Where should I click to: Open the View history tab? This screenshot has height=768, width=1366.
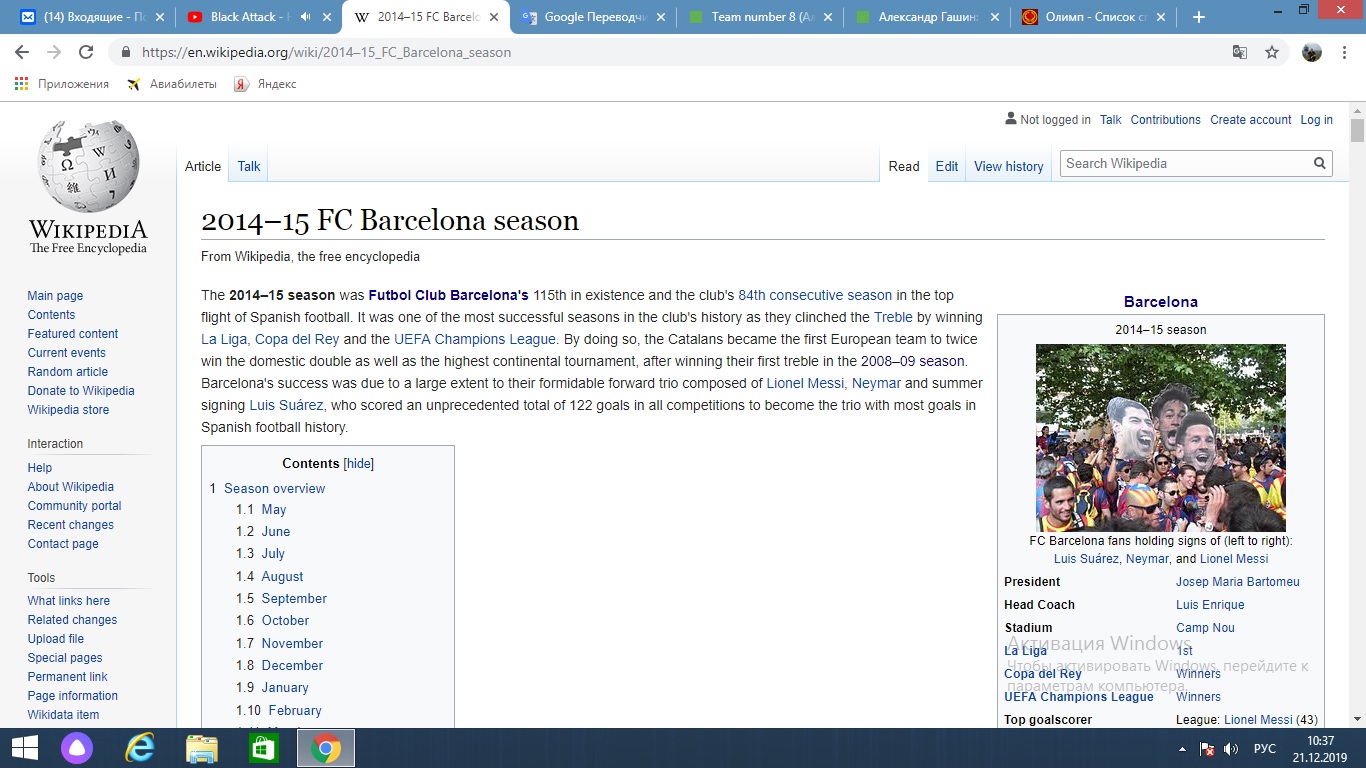[x=1008, y=166]
